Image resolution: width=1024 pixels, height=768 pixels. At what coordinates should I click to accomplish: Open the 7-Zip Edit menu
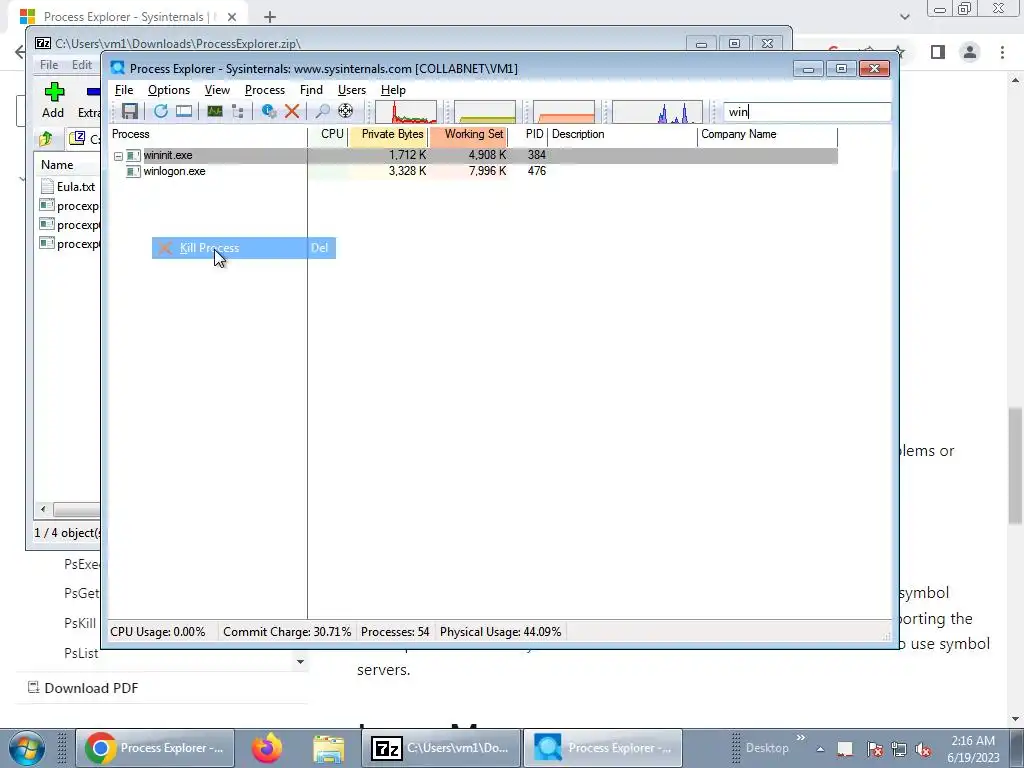click(x=82, y=65)
